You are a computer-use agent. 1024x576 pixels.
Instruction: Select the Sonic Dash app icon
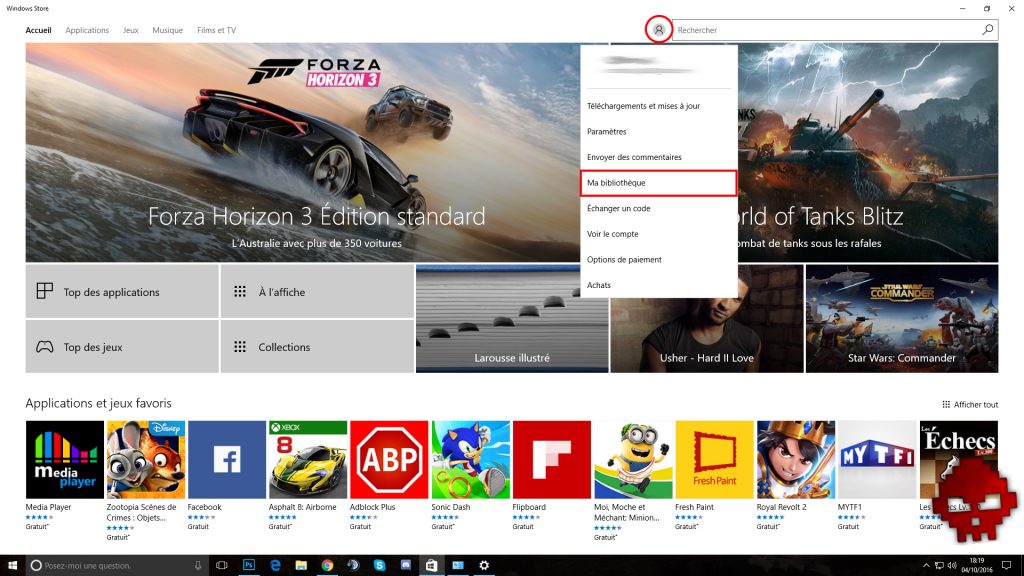click(470, 459)
